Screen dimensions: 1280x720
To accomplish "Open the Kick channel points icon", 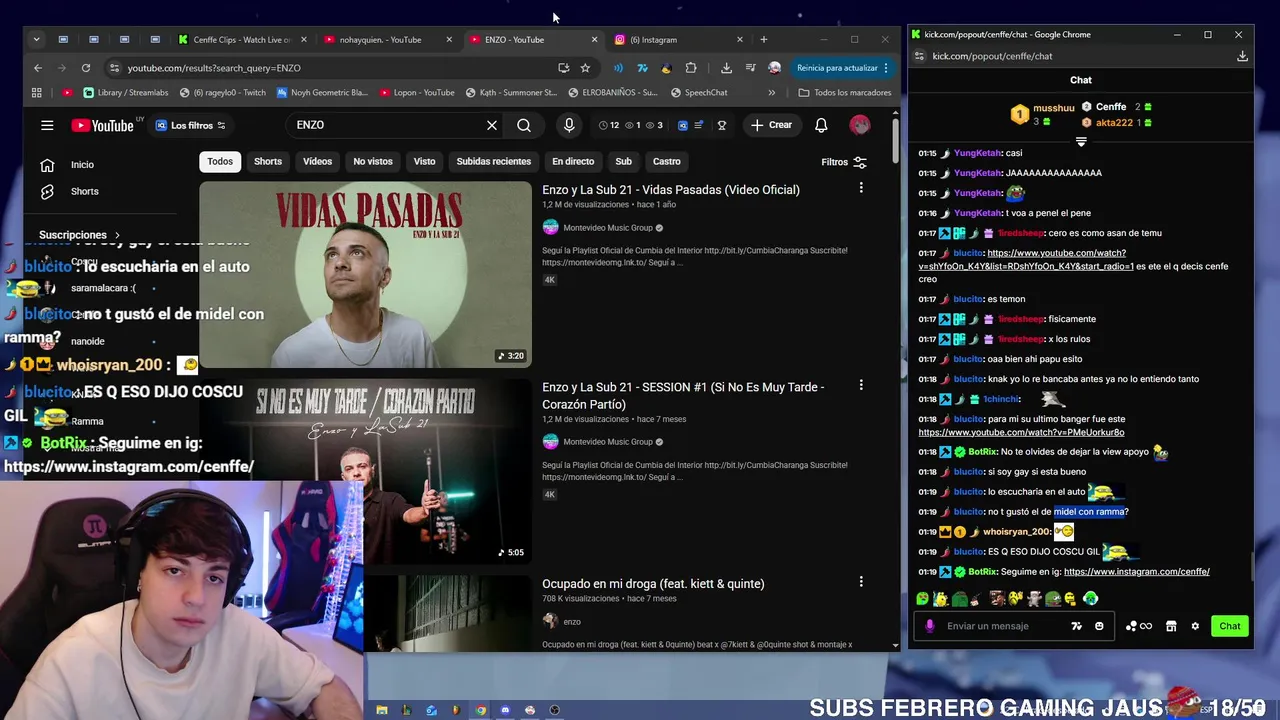I will coord(1138,626).
